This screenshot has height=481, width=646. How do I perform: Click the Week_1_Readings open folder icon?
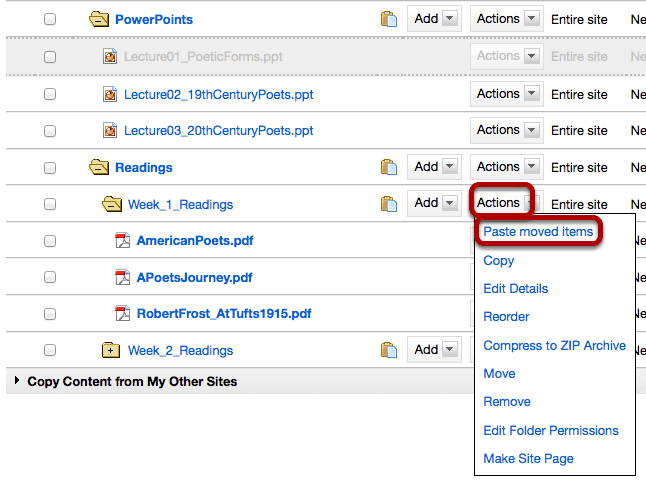click(112, 204)
